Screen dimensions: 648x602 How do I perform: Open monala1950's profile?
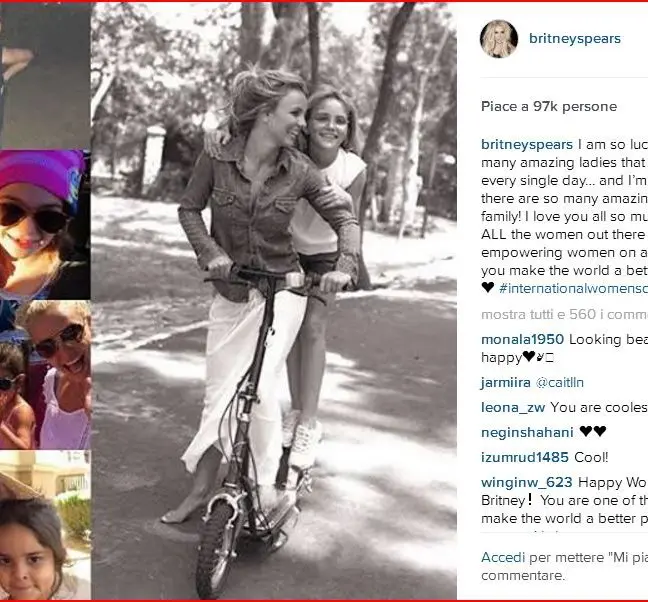tap(523, 339)
